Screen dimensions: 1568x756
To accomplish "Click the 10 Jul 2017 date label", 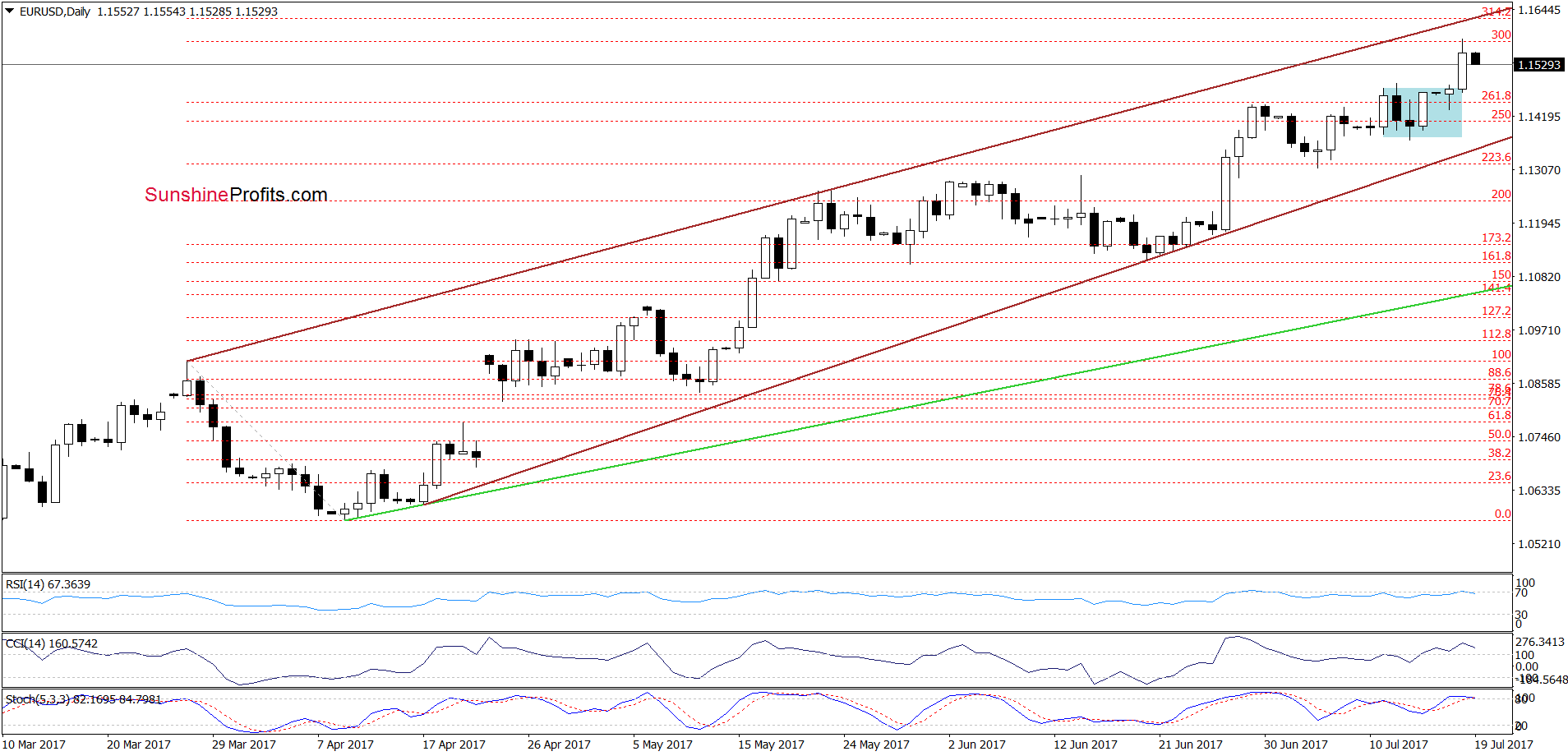I will 1399,744.
